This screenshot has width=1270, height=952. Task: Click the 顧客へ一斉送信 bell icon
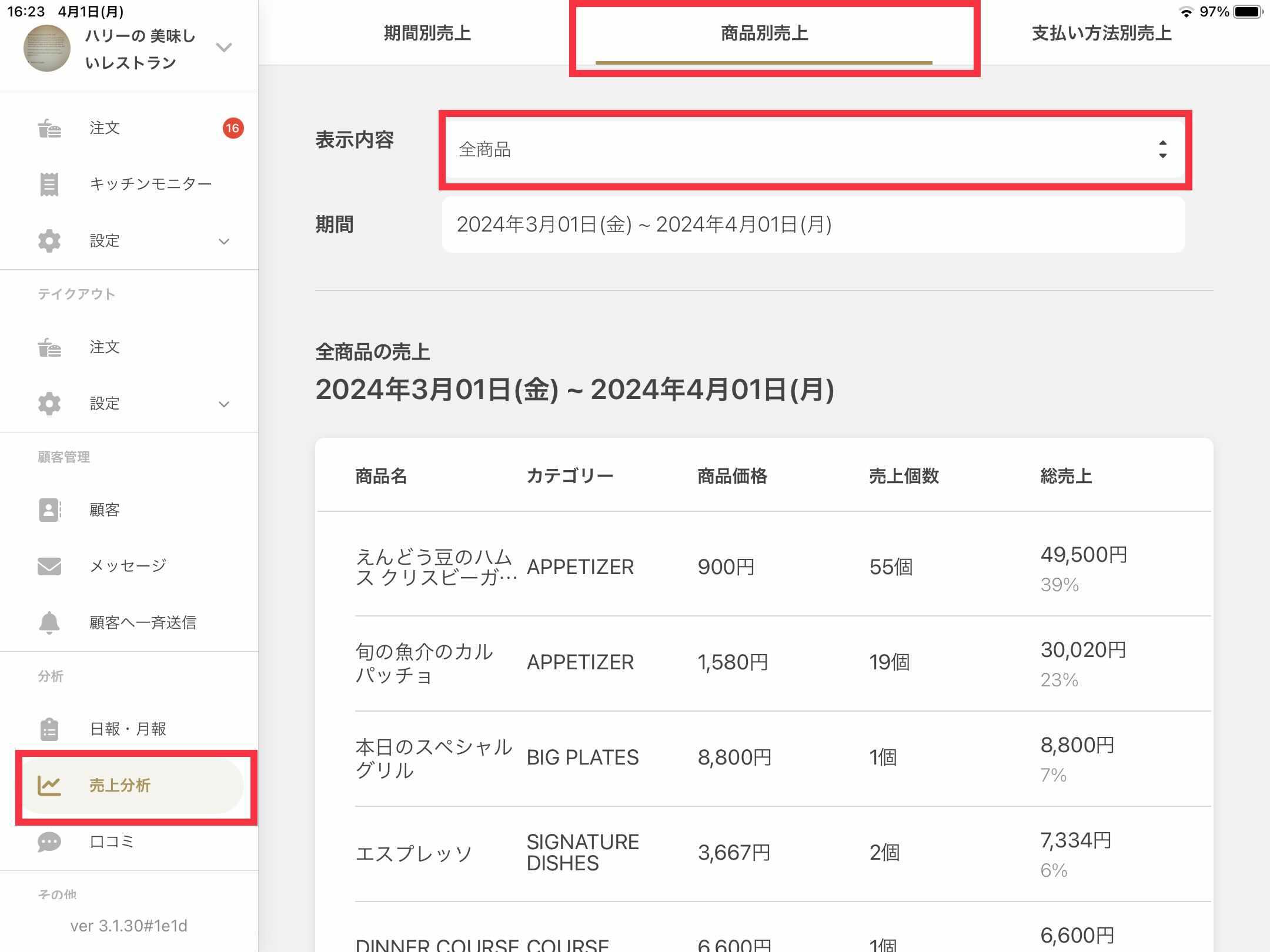coord(49,622)
